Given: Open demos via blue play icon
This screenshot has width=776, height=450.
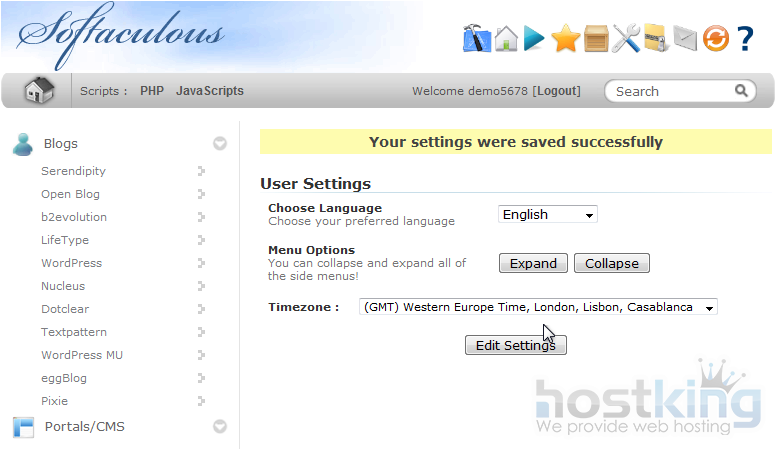Looking at the screenshot, I should [535, 38].
